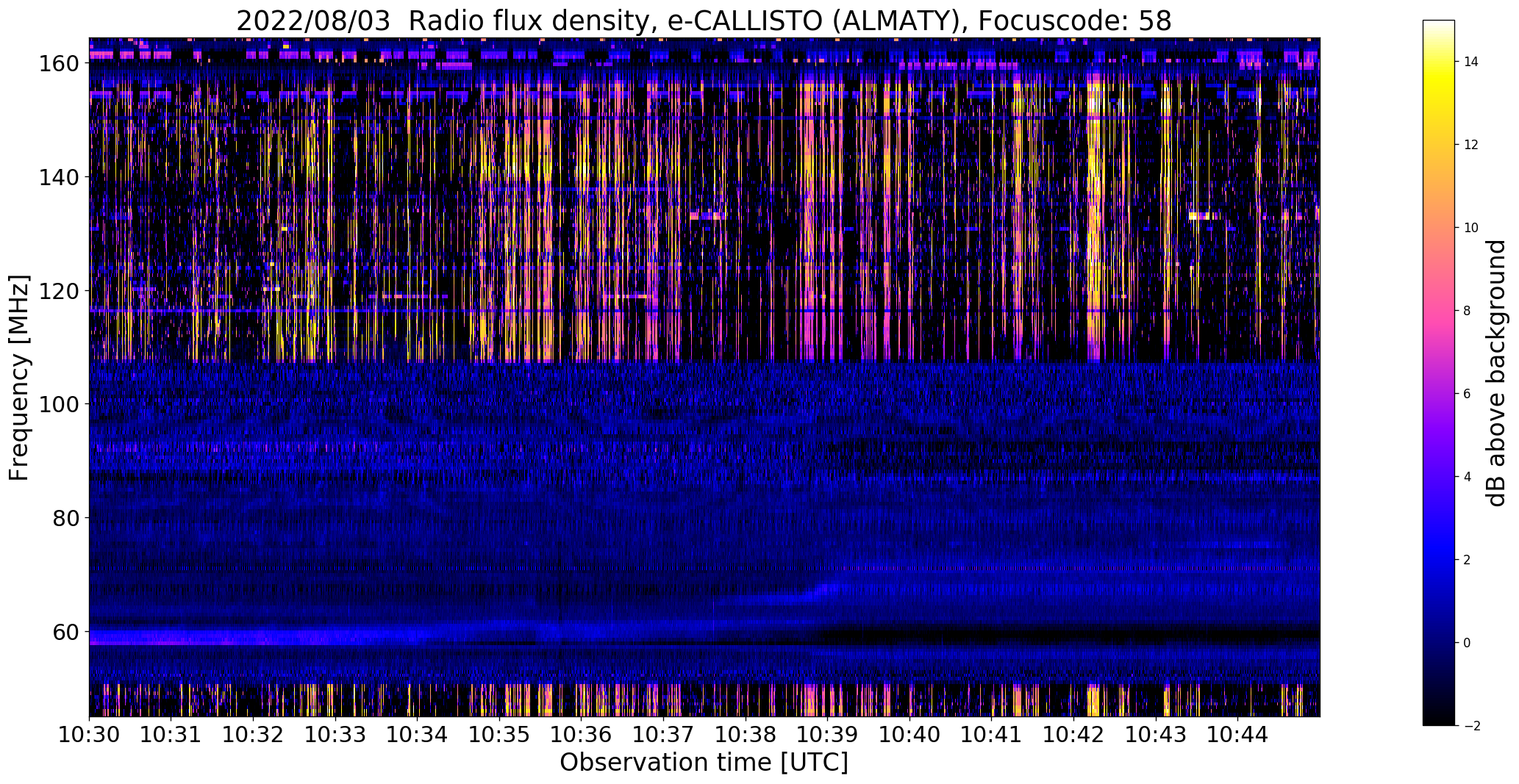The height and width of the screenshot is (784, 1519).
Task: Click the 10:39 time tick label
Action: coord(827,733)
